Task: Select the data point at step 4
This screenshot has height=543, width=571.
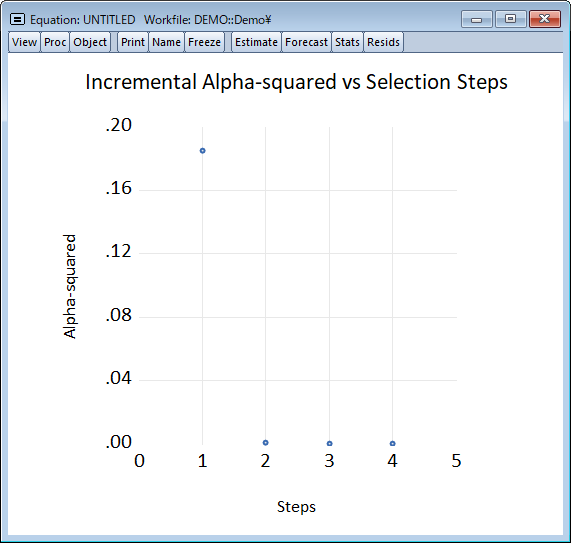Action: [393, 444]
